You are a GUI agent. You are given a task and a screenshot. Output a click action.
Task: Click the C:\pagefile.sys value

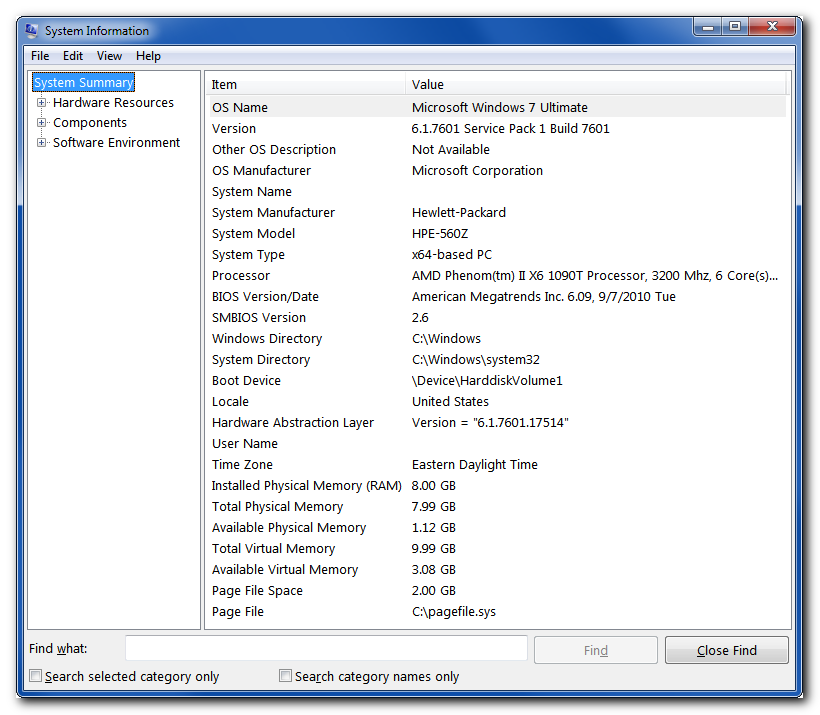coord(453,611)
